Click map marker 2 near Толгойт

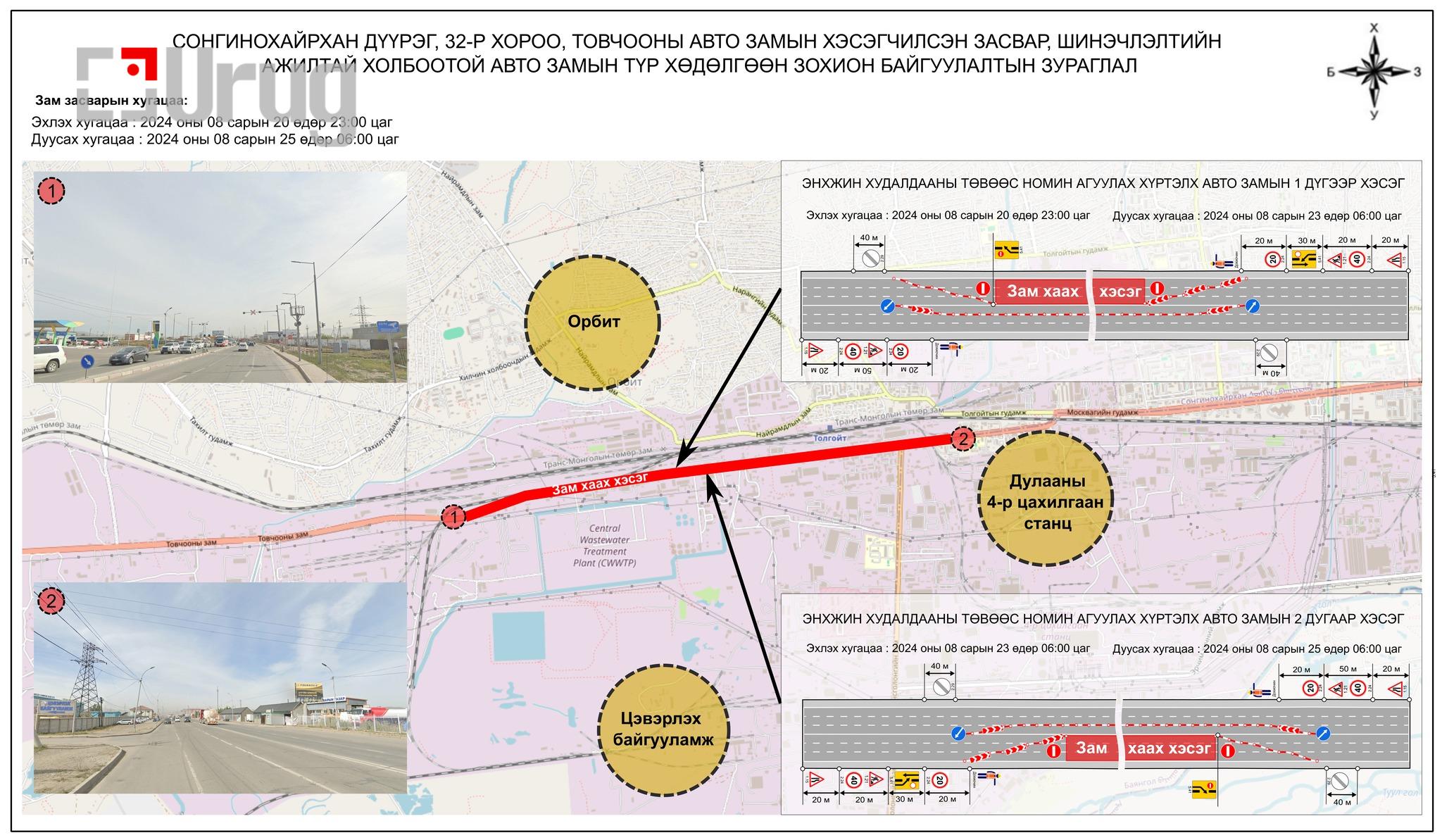pyautogui.click(x=963, y=439)
